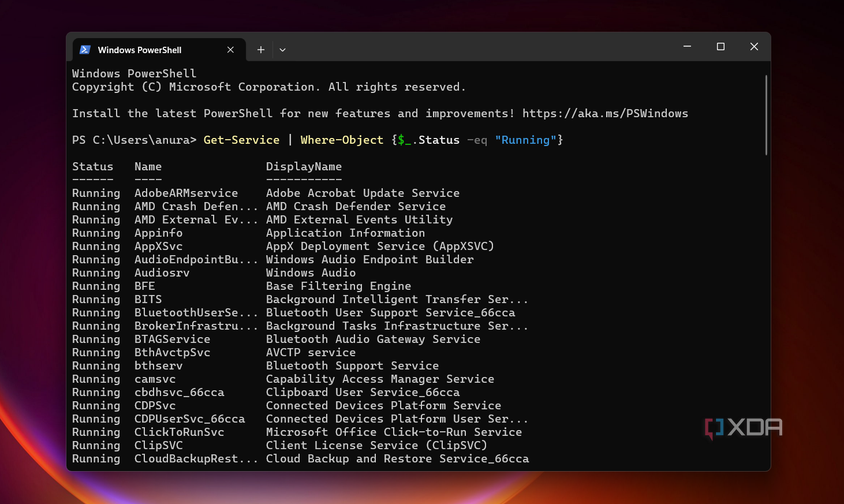Click the ClickToRunSvc service entry
This screenshot has height=504, width=844.
(179, 432)
